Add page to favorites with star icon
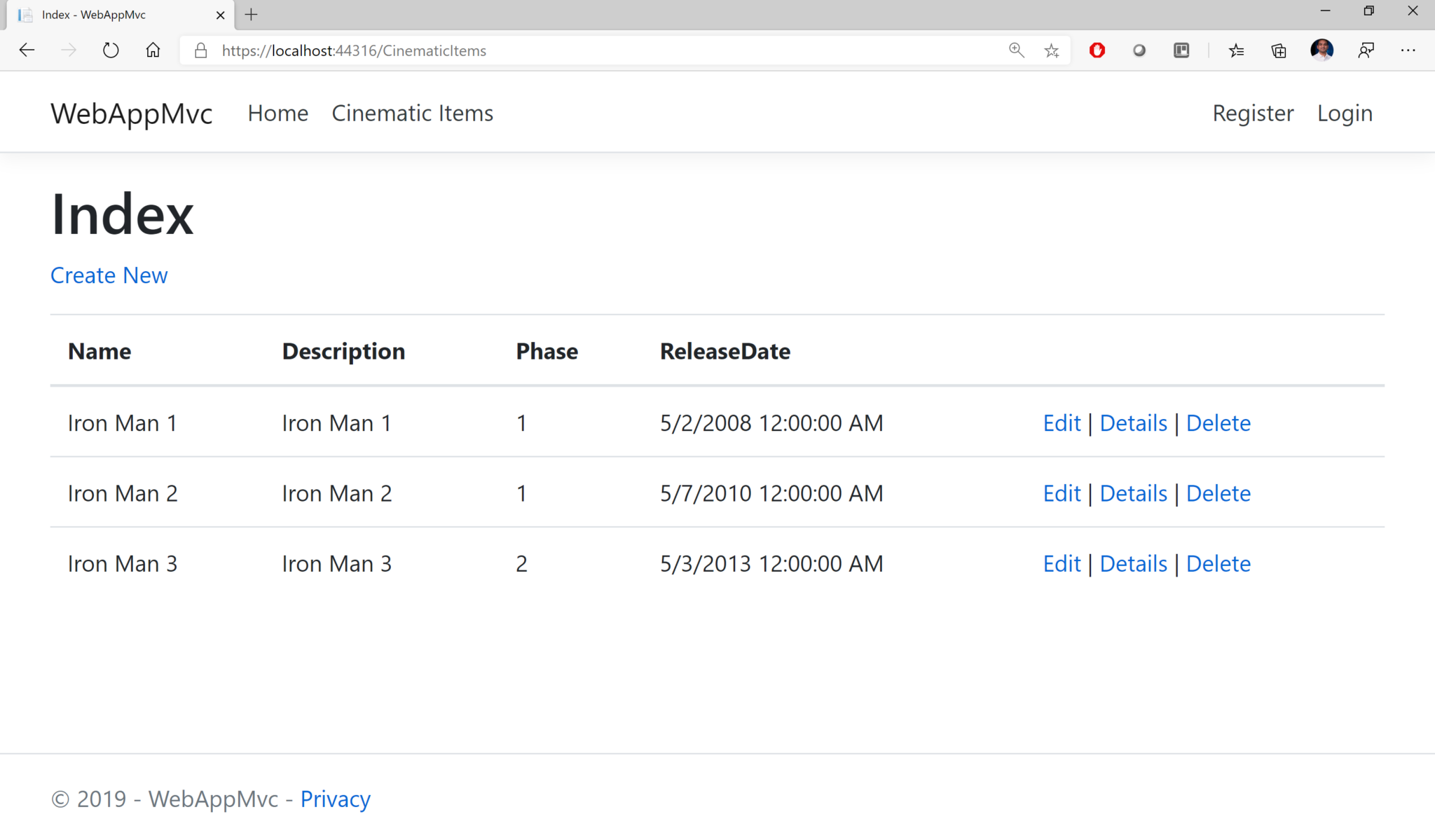Screen dimensions: 1435x840 click(x=1052, y=50)
